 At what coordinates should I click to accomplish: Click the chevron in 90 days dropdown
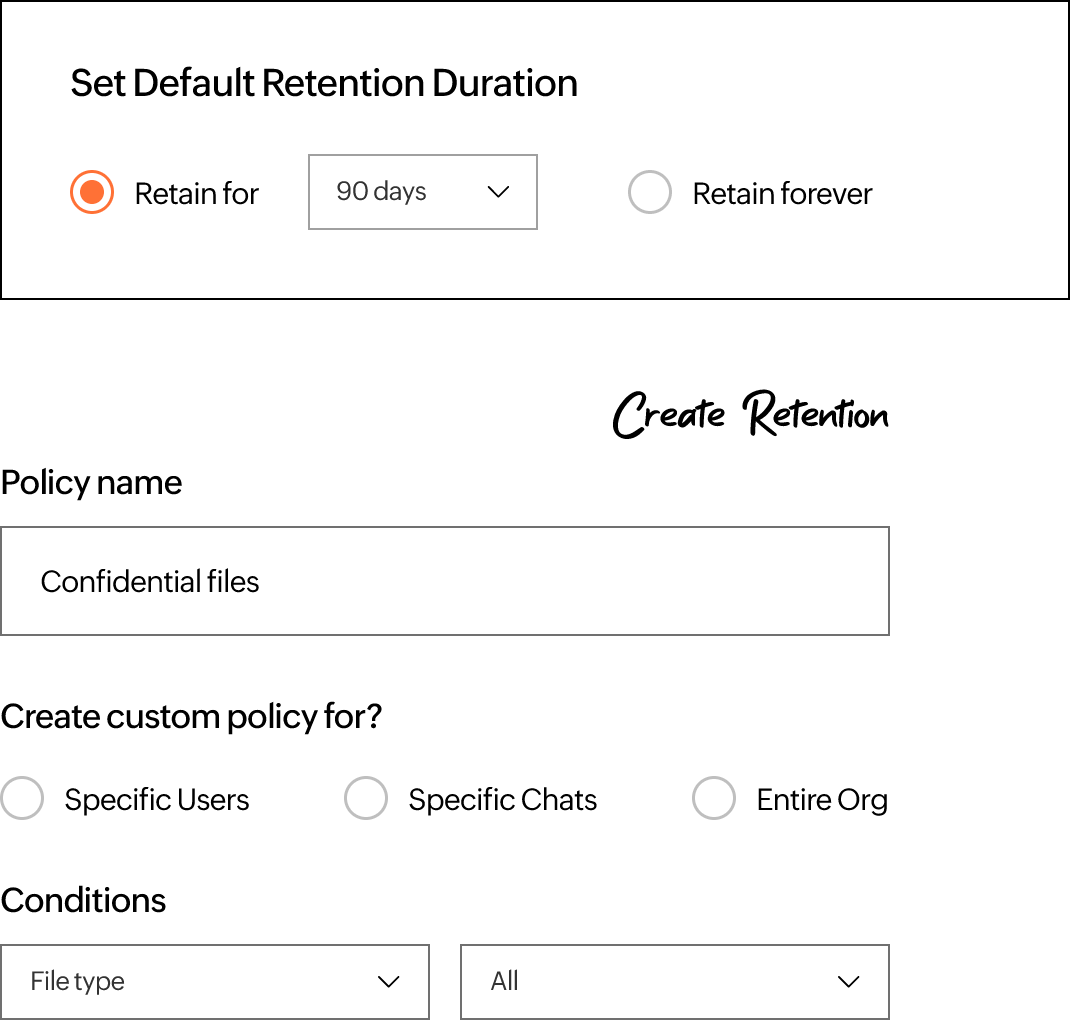[x=498, y=192]
